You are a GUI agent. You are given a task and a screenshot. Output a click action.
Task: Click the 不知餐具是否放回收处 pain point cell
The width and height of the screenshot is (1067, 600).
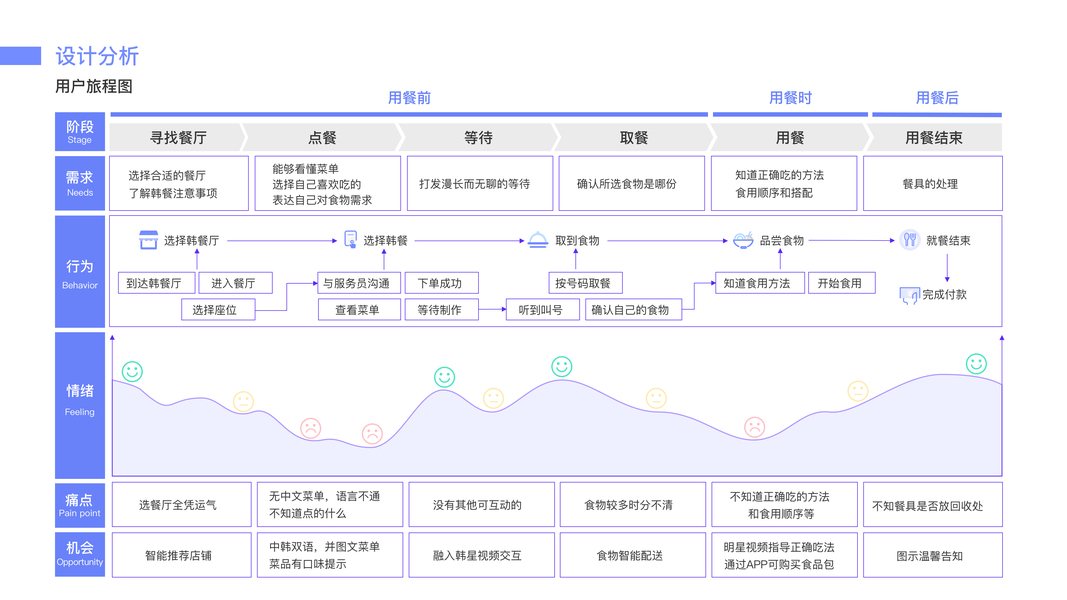click(933, 505)
